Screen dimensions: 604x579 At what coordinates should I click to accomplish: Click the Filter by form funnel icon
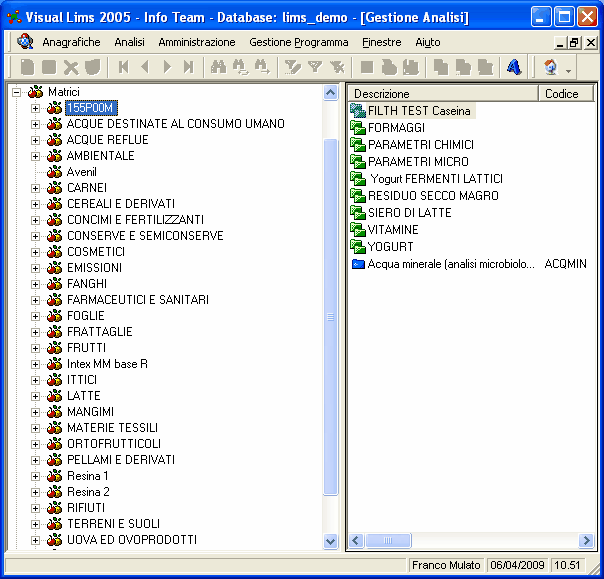coord(292,67)
